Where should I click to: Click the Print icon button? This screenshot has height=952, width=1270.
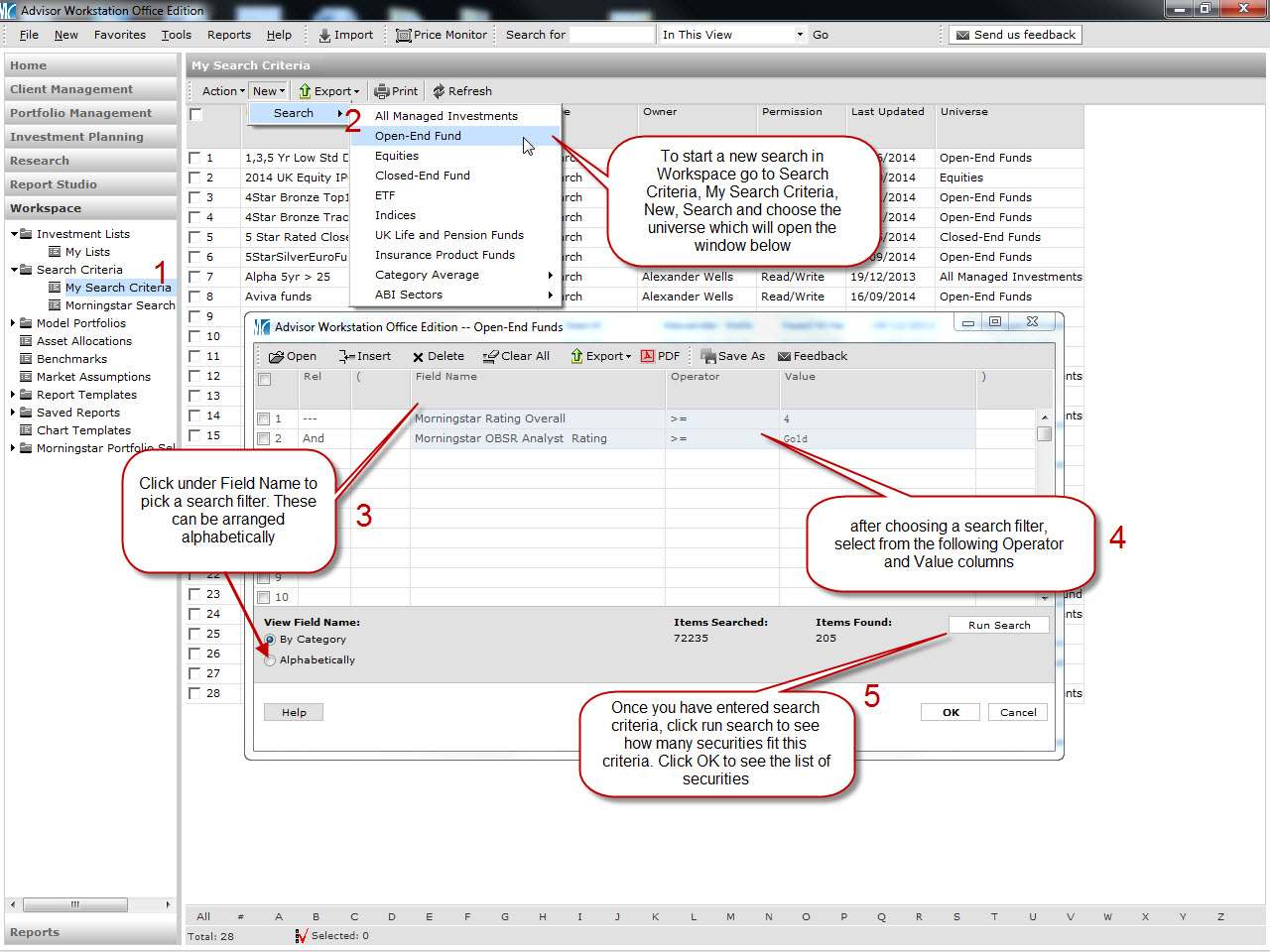point(396,91)
